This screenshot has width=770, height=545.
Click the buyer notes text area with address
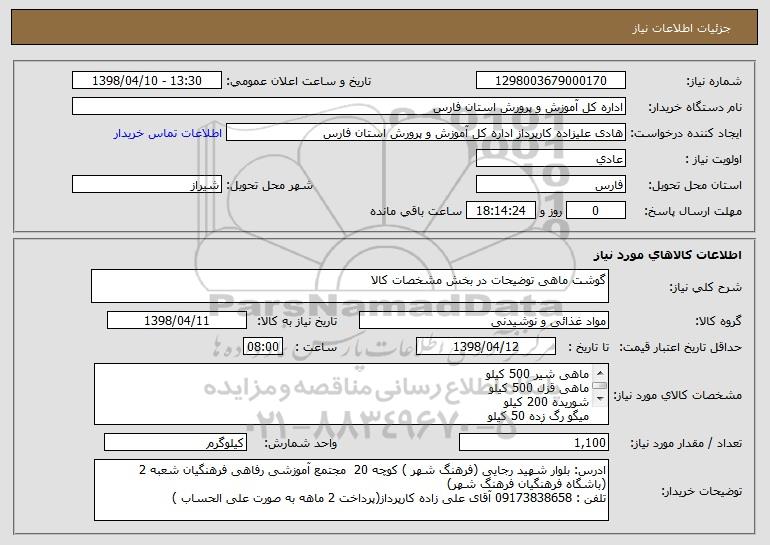[351, 490]
